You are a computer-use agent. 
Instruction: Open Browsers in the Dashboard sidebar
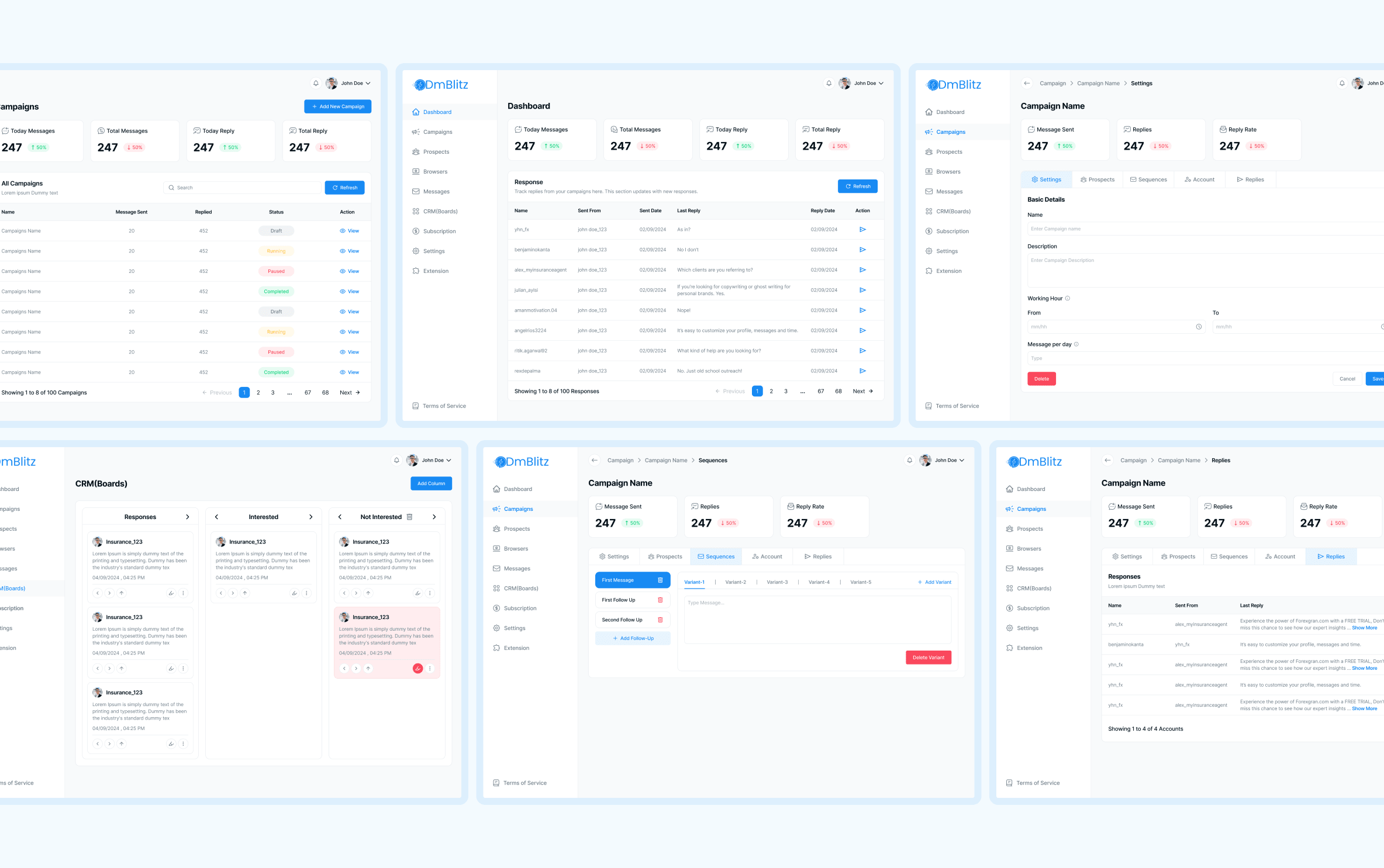tap(435, 172)
